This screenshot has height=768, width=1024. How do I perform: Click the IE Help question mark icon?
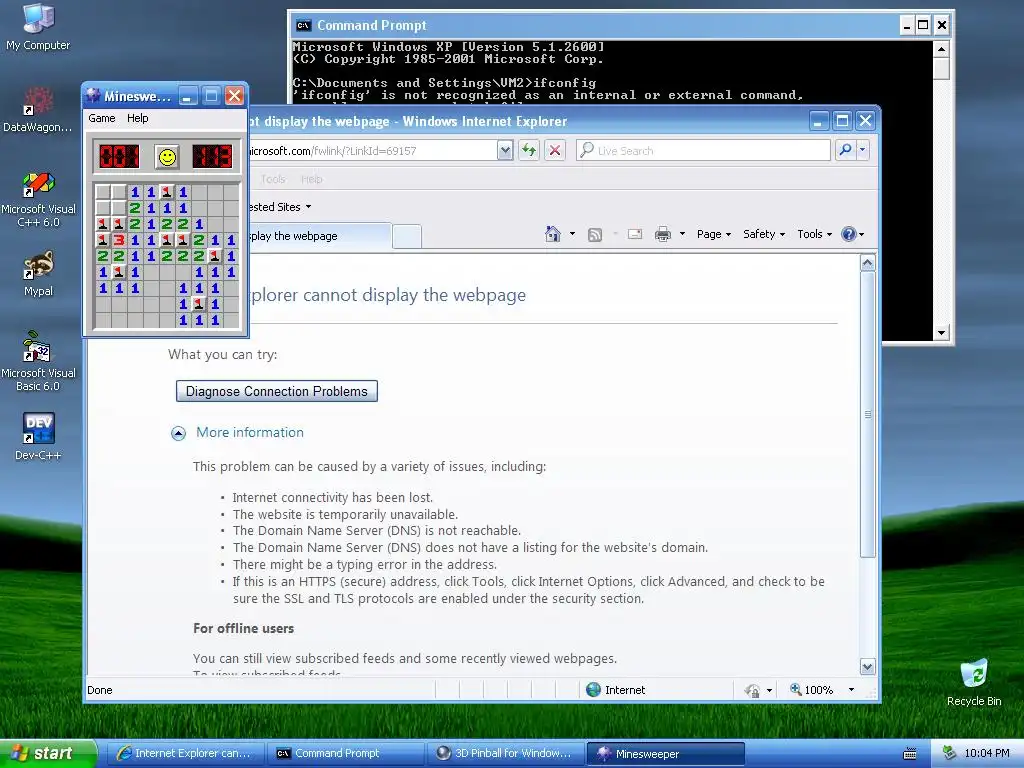(x=848, y=234)
